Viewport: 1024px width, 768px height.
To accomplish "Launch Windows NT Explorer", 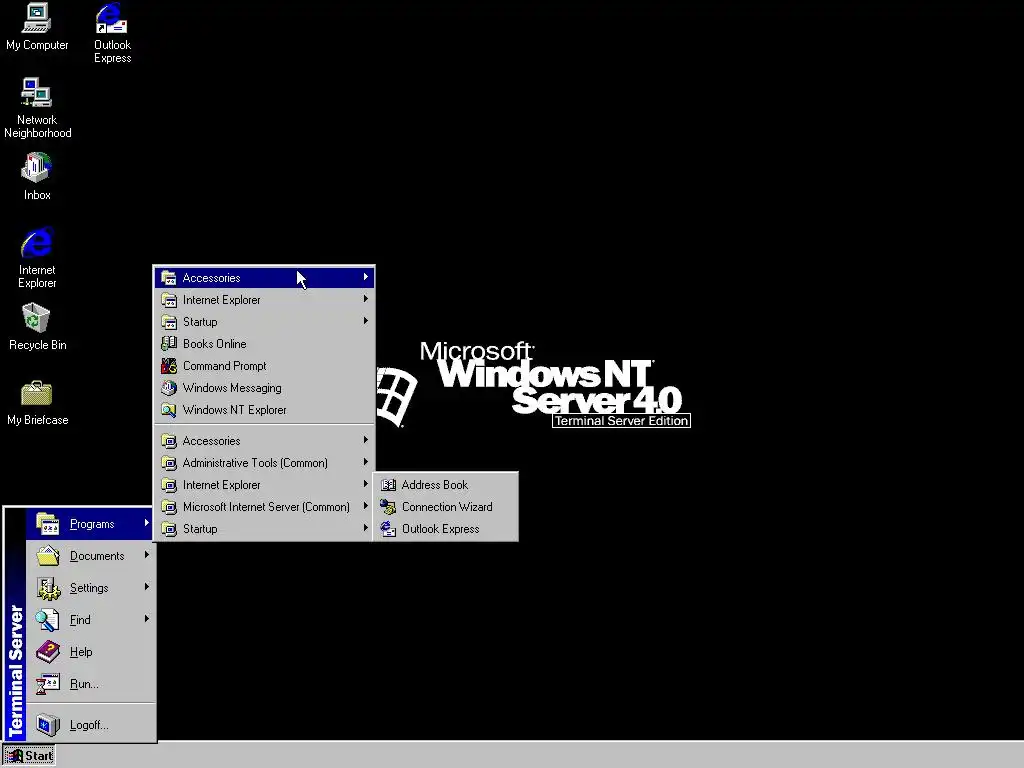I will (264, 410).
